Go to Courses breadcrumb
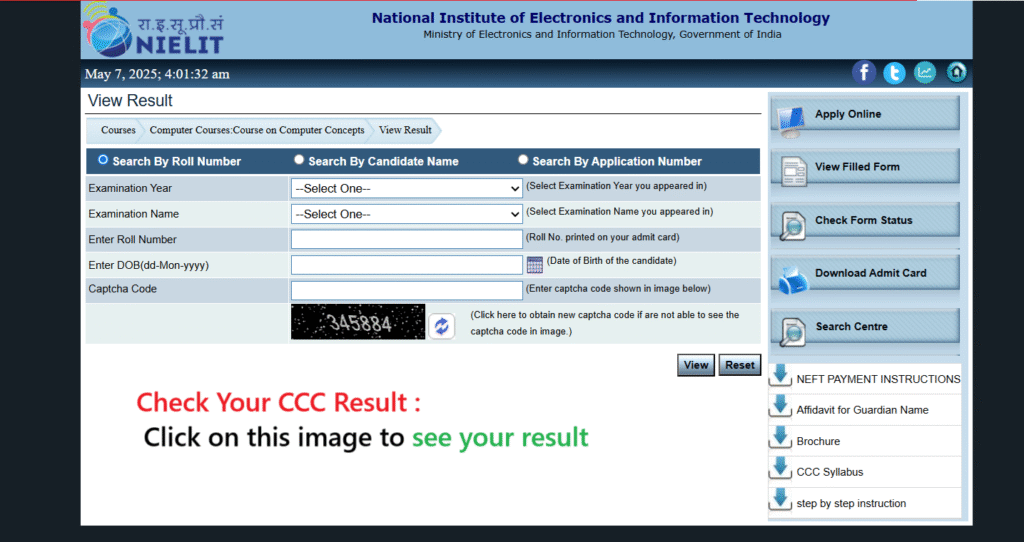The width and height of the screenshot is (1024, 542). coord(118,130)
